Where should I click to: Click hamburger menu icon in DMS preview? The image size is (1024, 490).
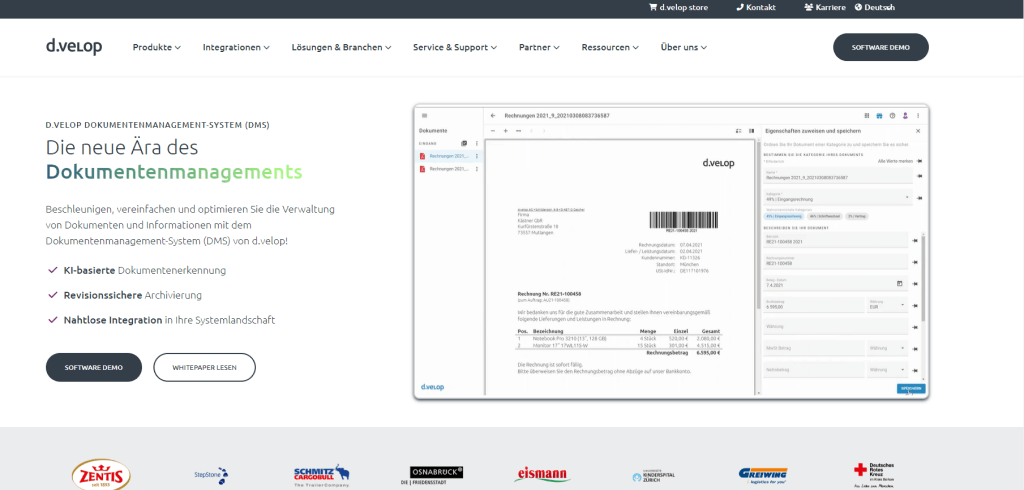424,116
